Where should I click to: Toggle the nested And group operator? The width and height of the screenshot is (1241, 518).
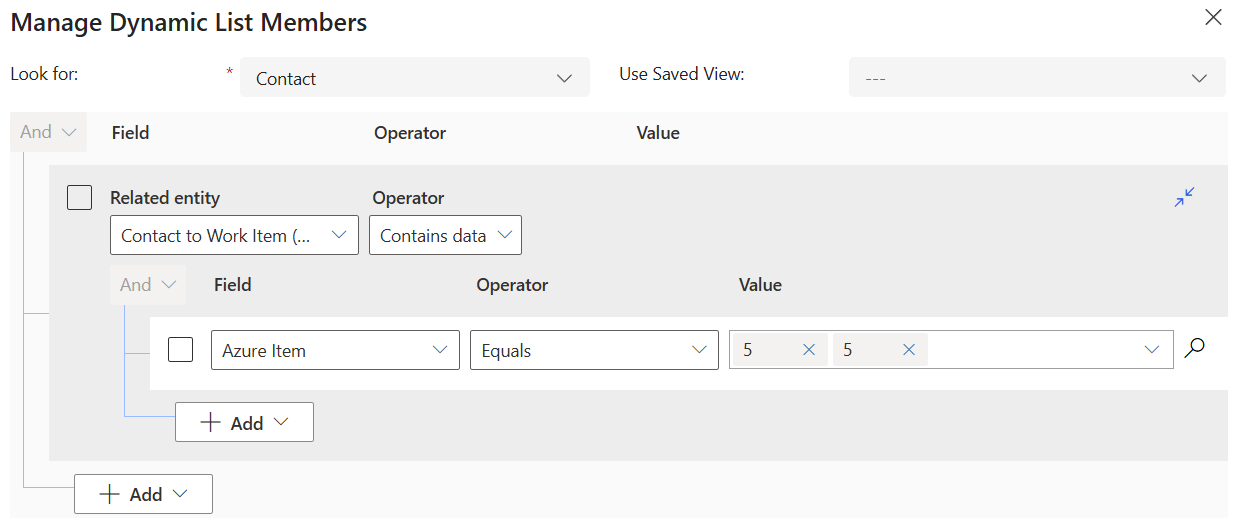point(148,285)
